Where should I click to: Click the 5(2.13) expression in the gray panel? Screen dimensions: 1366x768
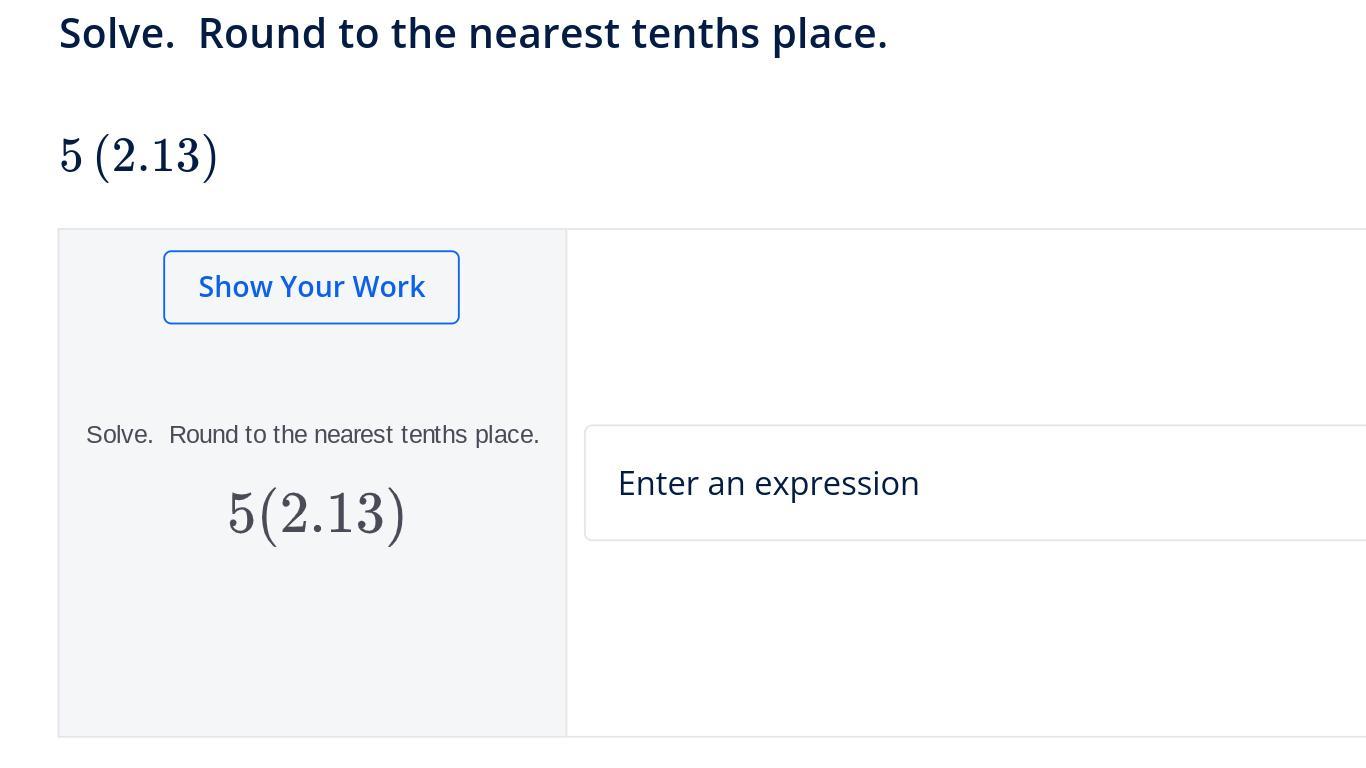[x=316, y=514]
